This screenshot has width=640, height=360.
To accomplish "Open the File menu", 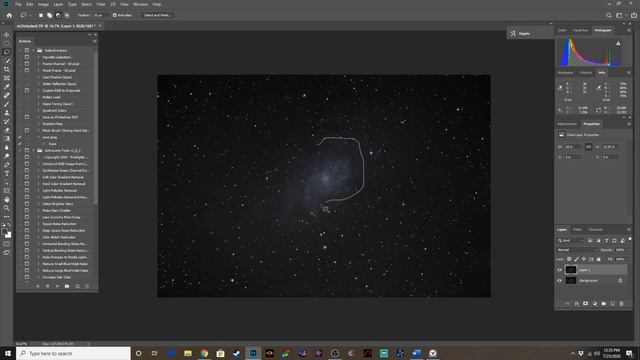I will 18,4.
